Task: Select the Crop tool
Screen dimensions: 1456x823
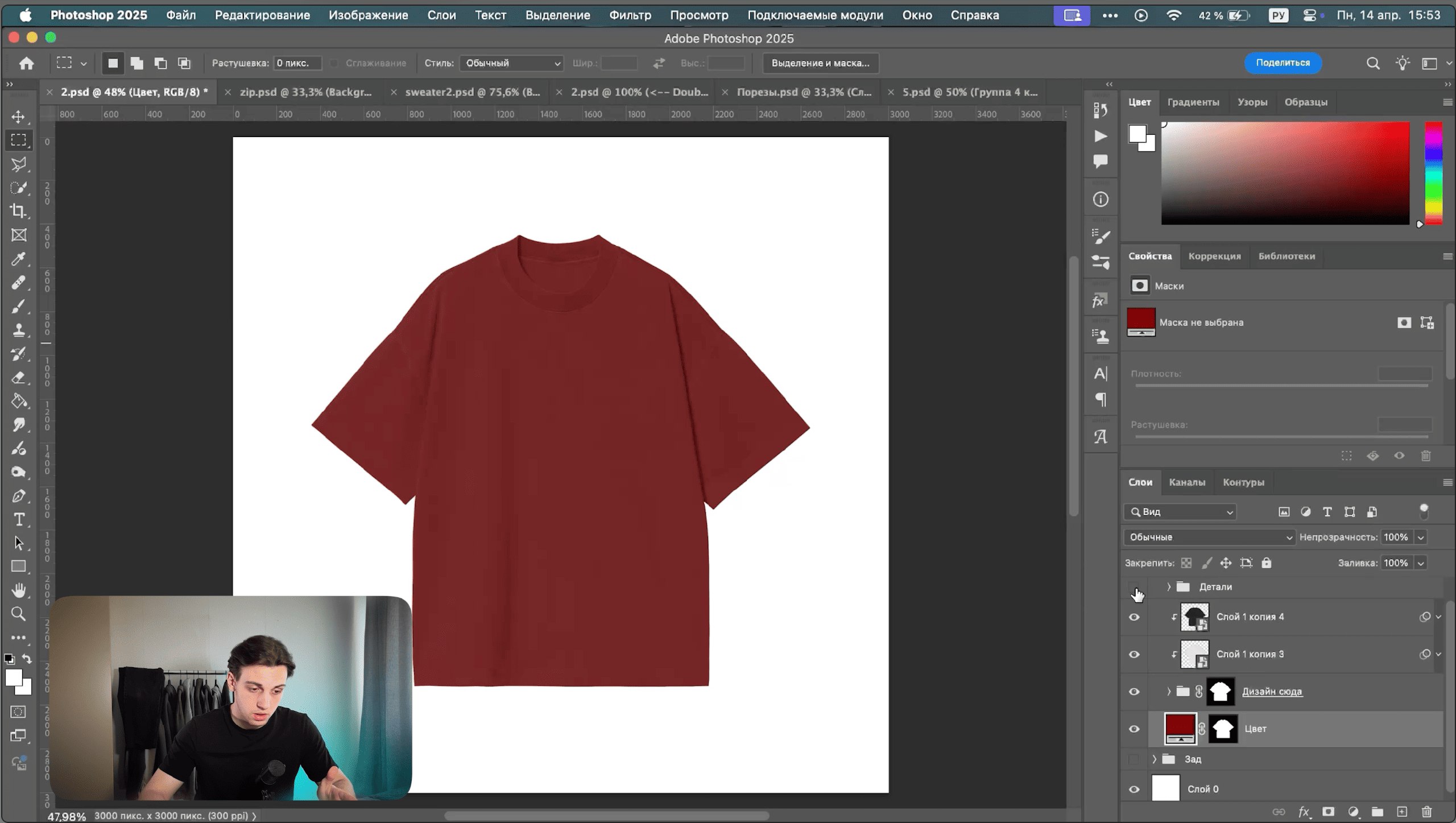Action: tap(18, 211)
